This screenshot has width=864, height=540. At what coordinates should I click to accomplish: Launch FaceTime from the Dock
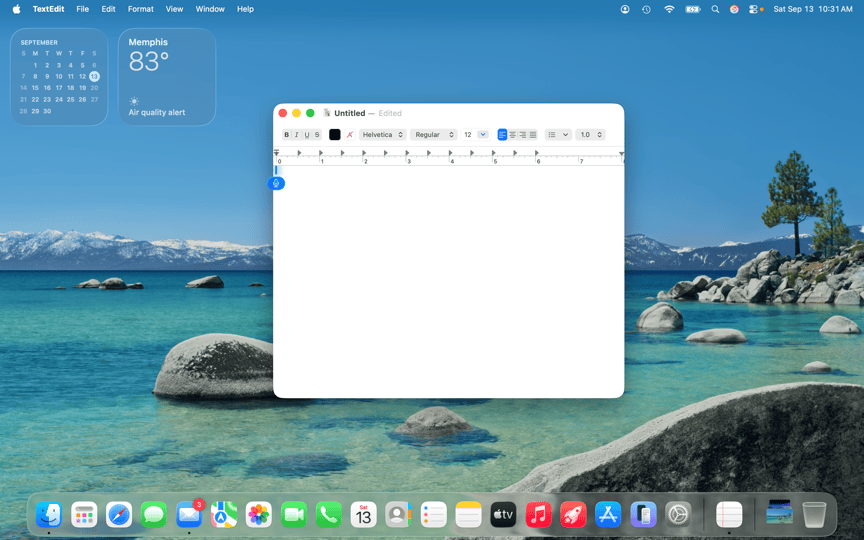click(294, 515)
